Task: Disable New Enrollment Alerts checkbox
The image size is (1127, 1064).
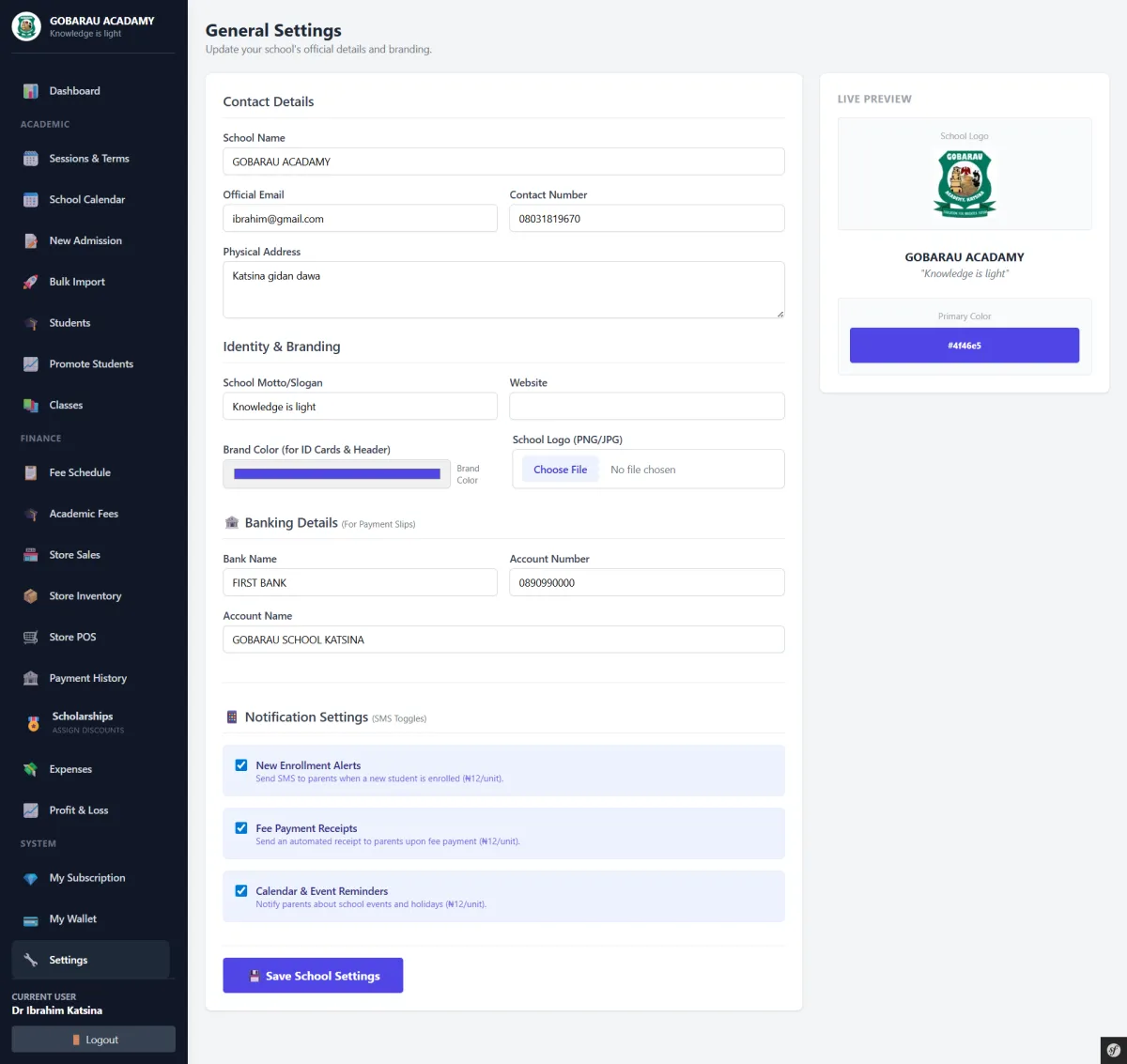Action: [x=241, y=765]
